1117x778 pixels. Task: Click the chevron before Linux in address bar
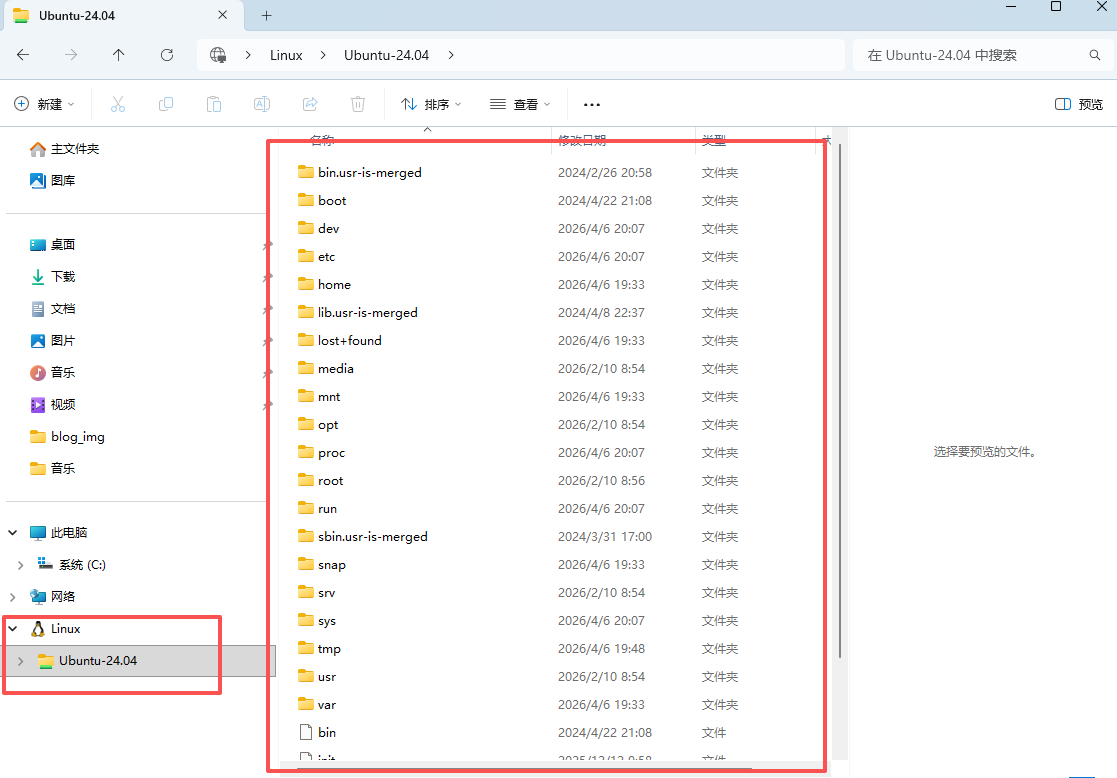[x=248, y=55]
